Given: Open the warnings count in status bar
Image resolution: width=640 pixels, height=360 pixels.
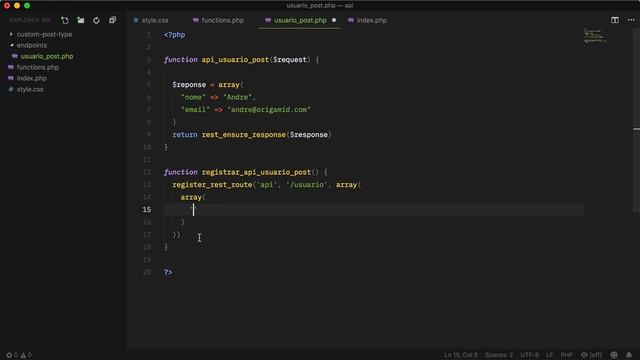Looking at the screenshot, I should coord(26,355).
